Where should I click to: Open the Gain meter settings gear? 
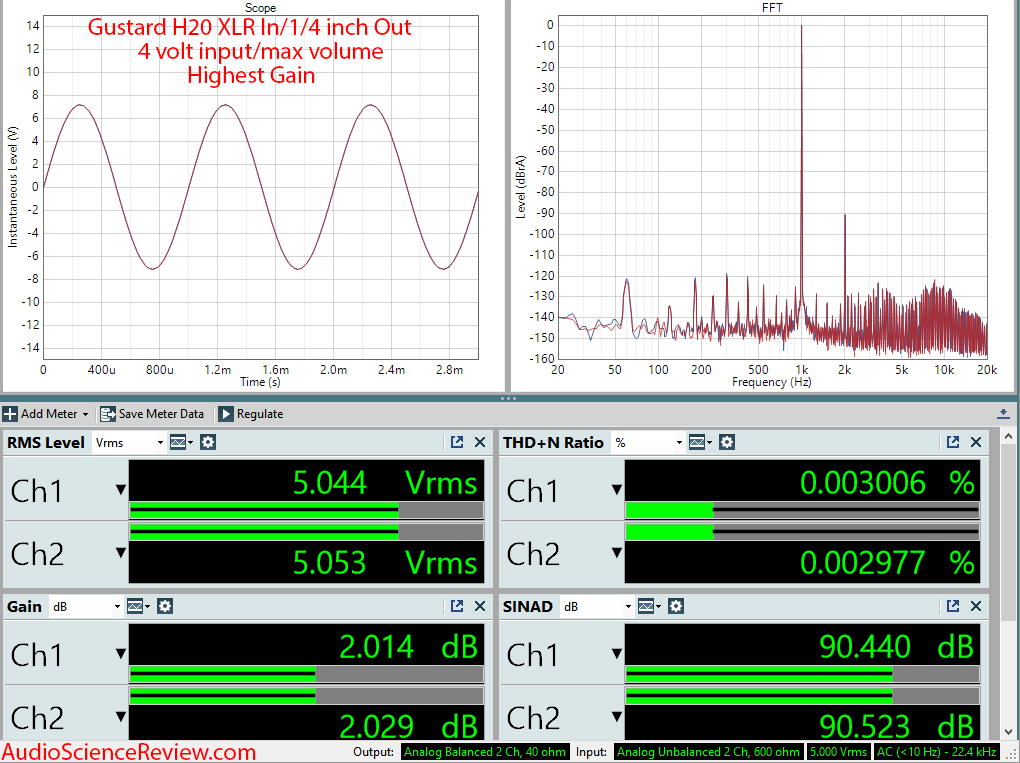(165, 607)
